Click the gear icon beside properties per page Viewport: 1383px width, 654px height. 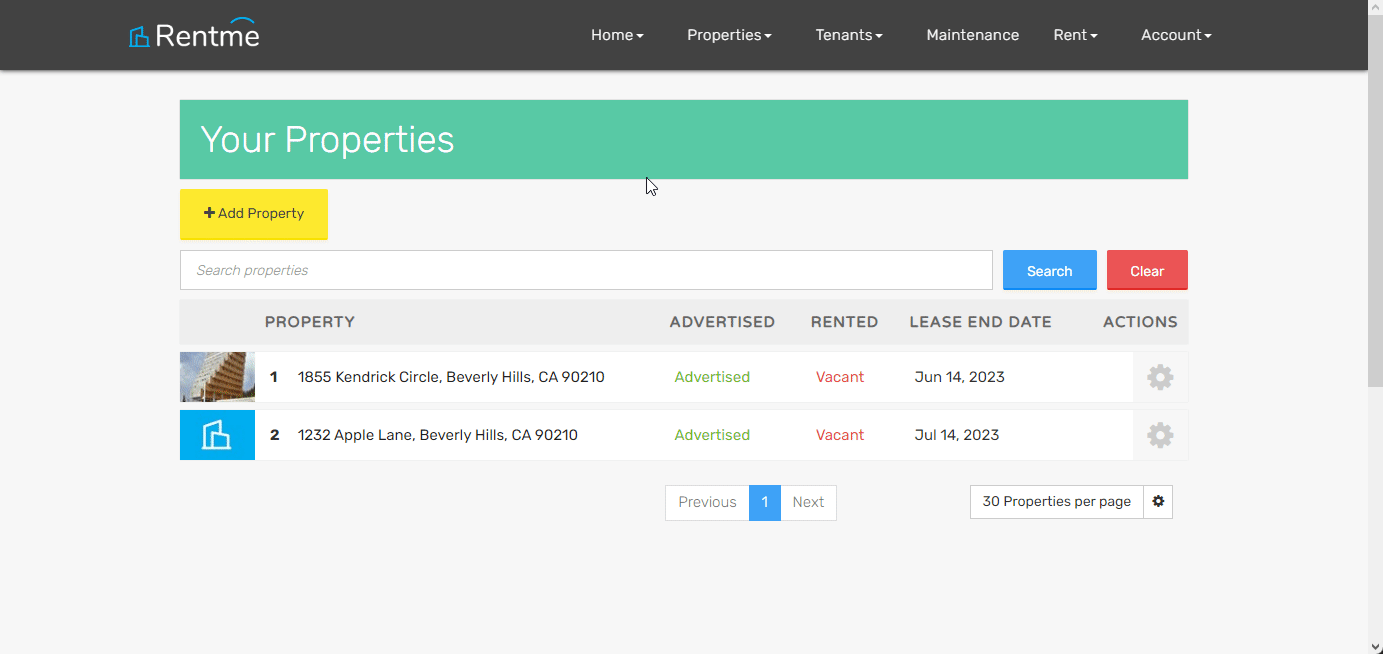point(1157,501)
